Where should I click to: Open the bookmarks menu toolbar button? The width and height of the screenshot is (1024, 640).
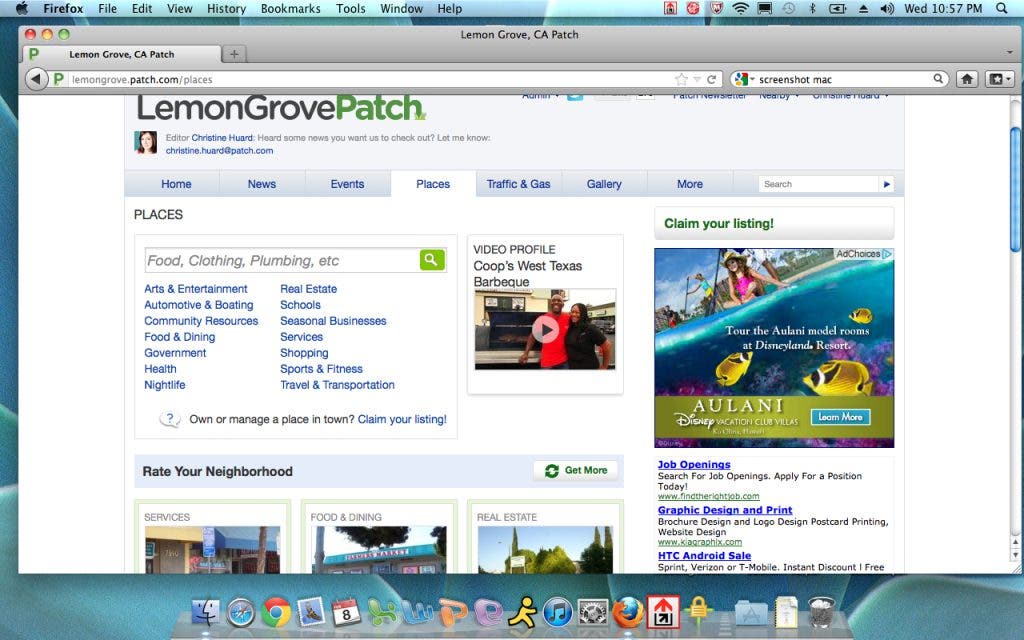tap(1000, 79)
